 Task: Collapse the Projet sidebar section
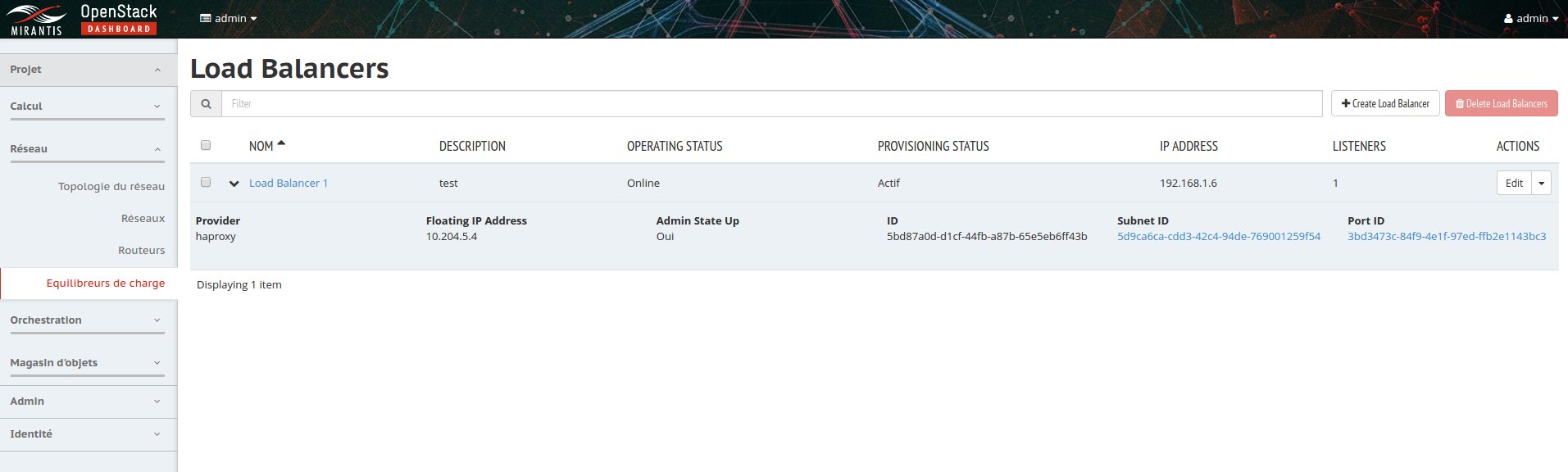click(89, 70)
